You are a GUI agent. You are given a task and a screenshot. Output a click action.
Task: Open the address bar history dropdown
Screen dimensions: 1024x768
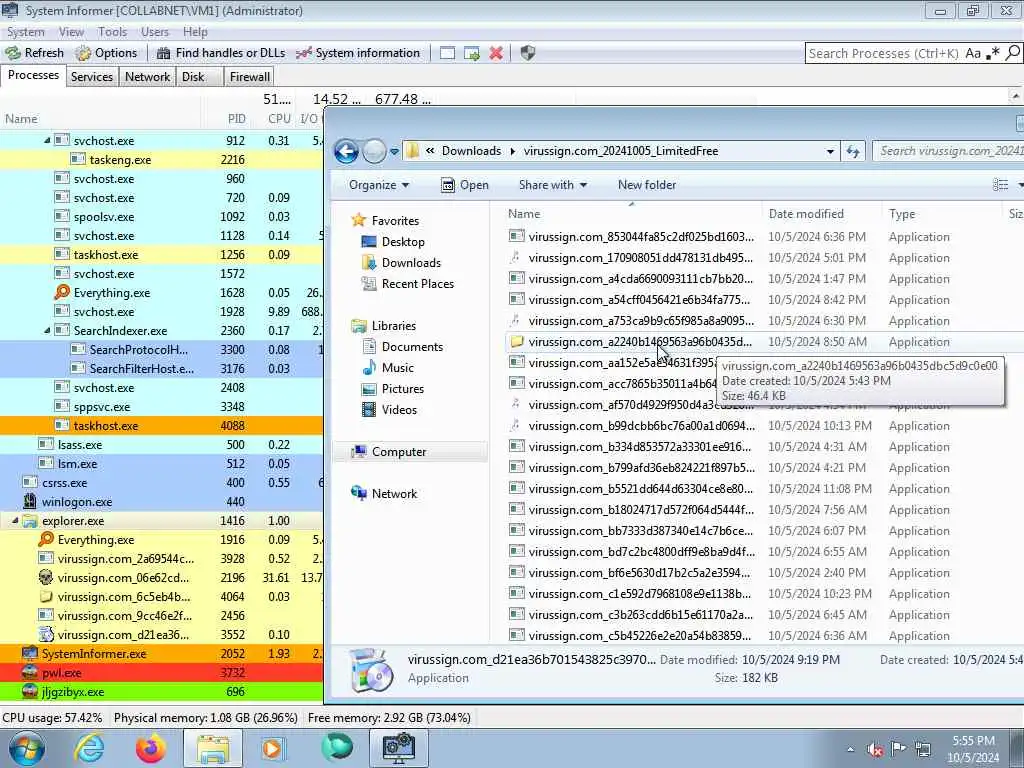click(830, 152)
